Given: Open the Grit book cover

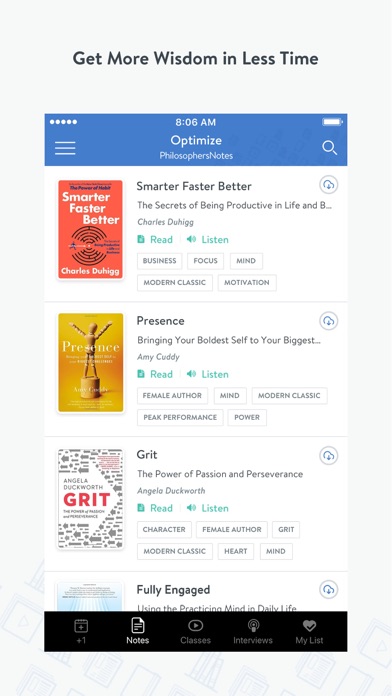Looking at the screenshot, I should [x=91, y=499].
